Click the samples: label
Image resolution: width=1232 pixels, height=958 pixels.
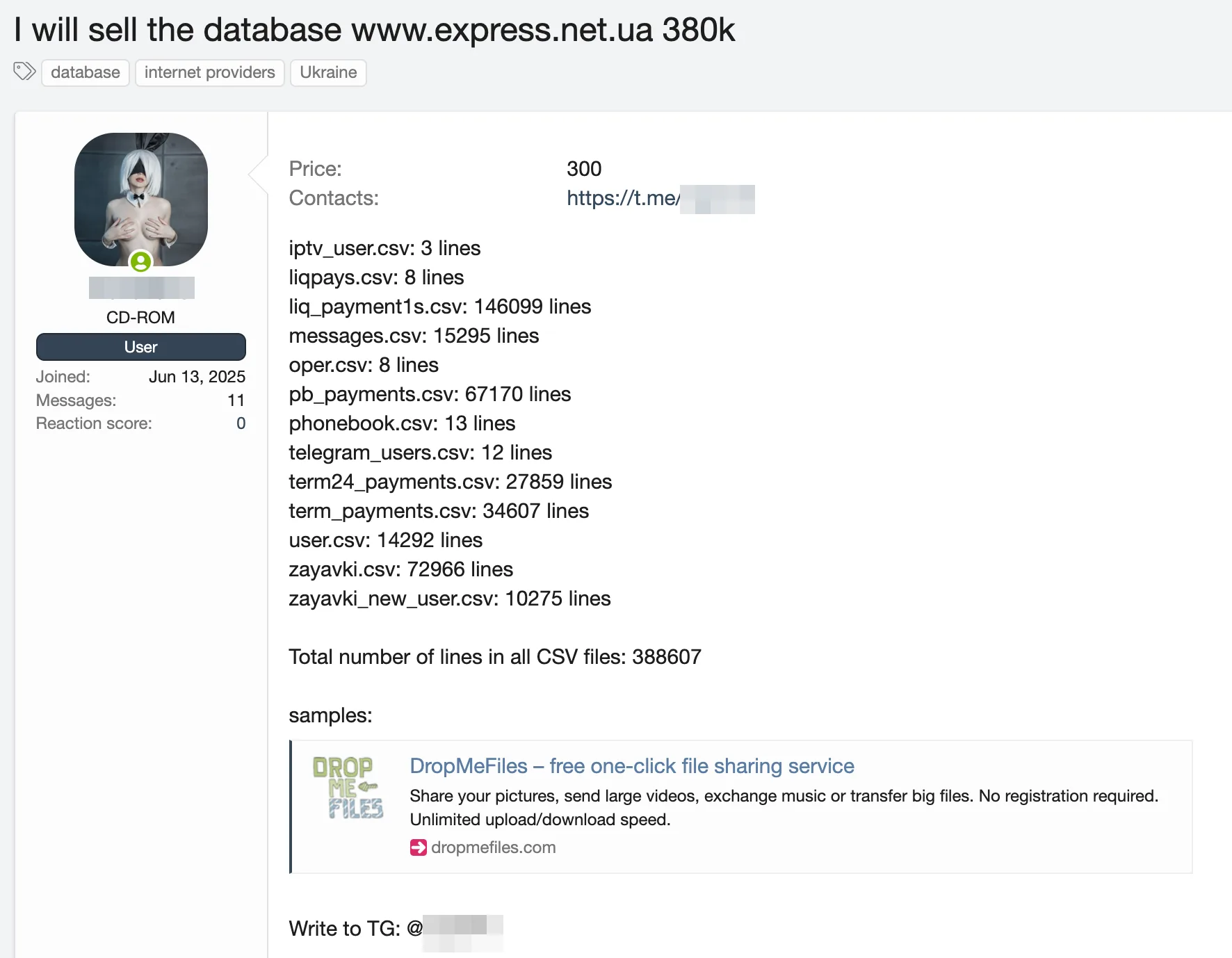coord(330,715)
